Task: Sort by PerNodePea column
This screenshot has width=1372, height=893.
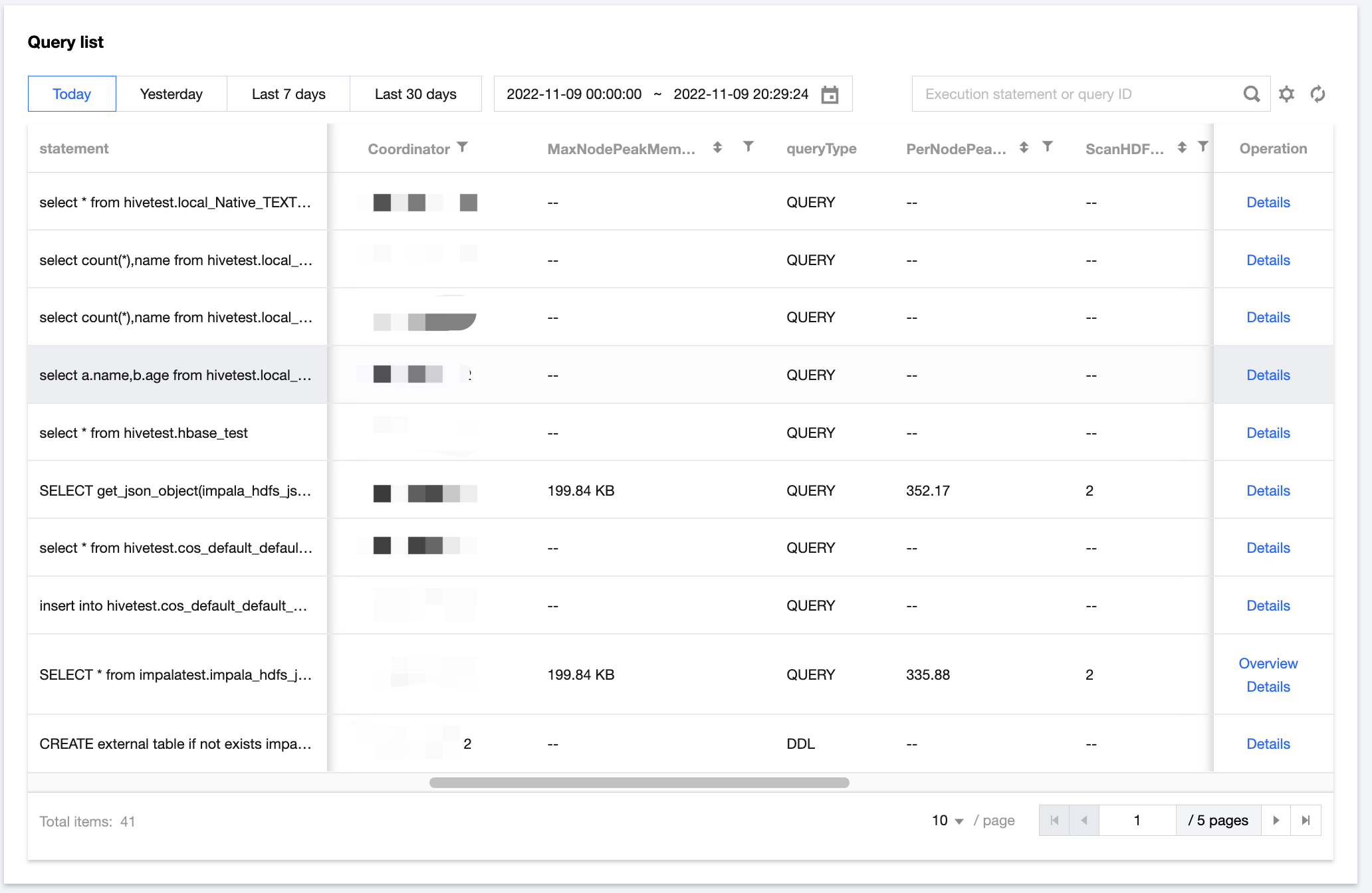Action: (1024, 148)
